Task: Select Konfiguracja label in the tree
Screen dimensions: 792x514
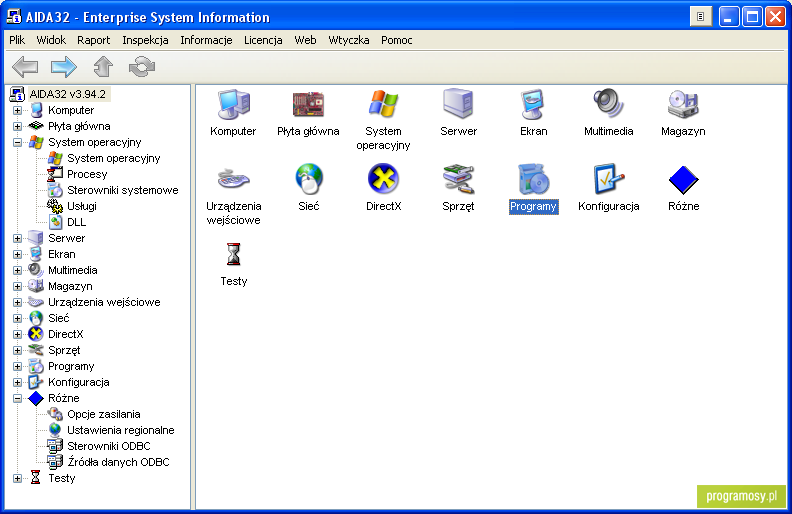Action: coord(78,382)
